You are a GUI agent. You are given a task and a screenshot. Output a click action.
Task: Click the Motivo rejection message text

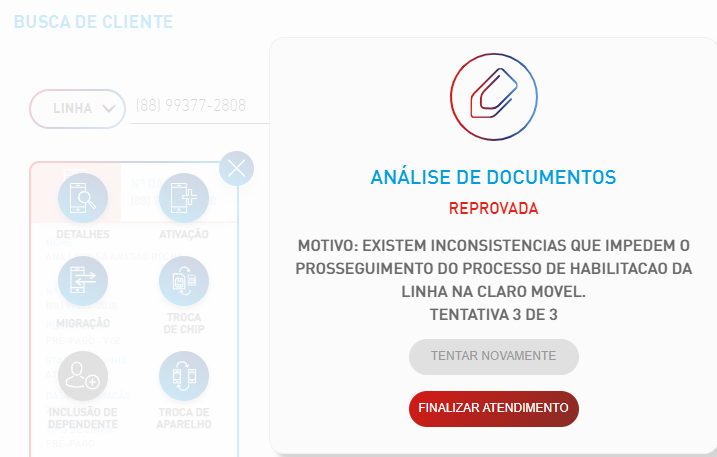click(x=493, y=269)
